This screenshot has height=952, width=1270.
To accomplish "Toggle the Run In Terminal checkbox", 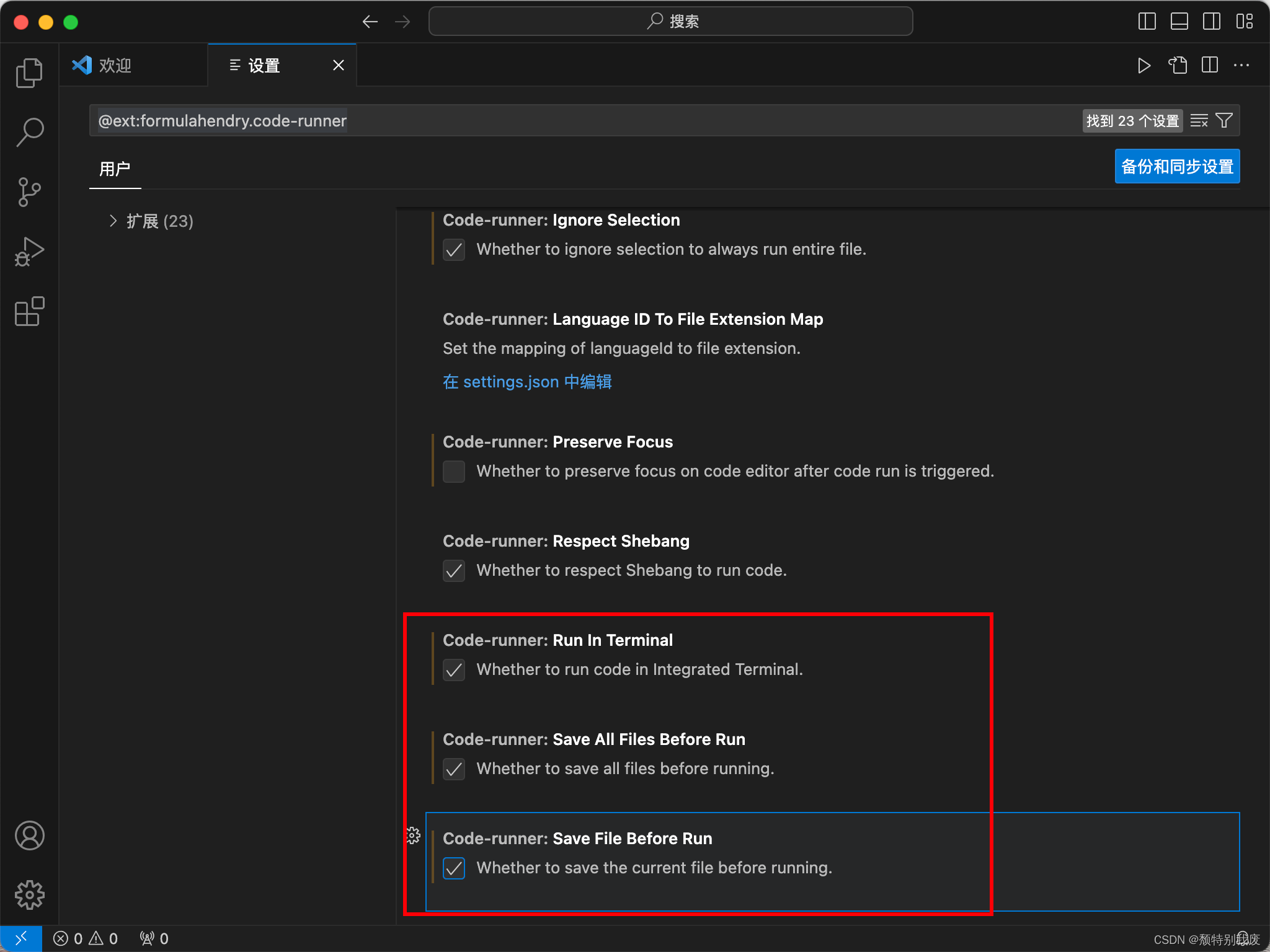I will 454,669.
